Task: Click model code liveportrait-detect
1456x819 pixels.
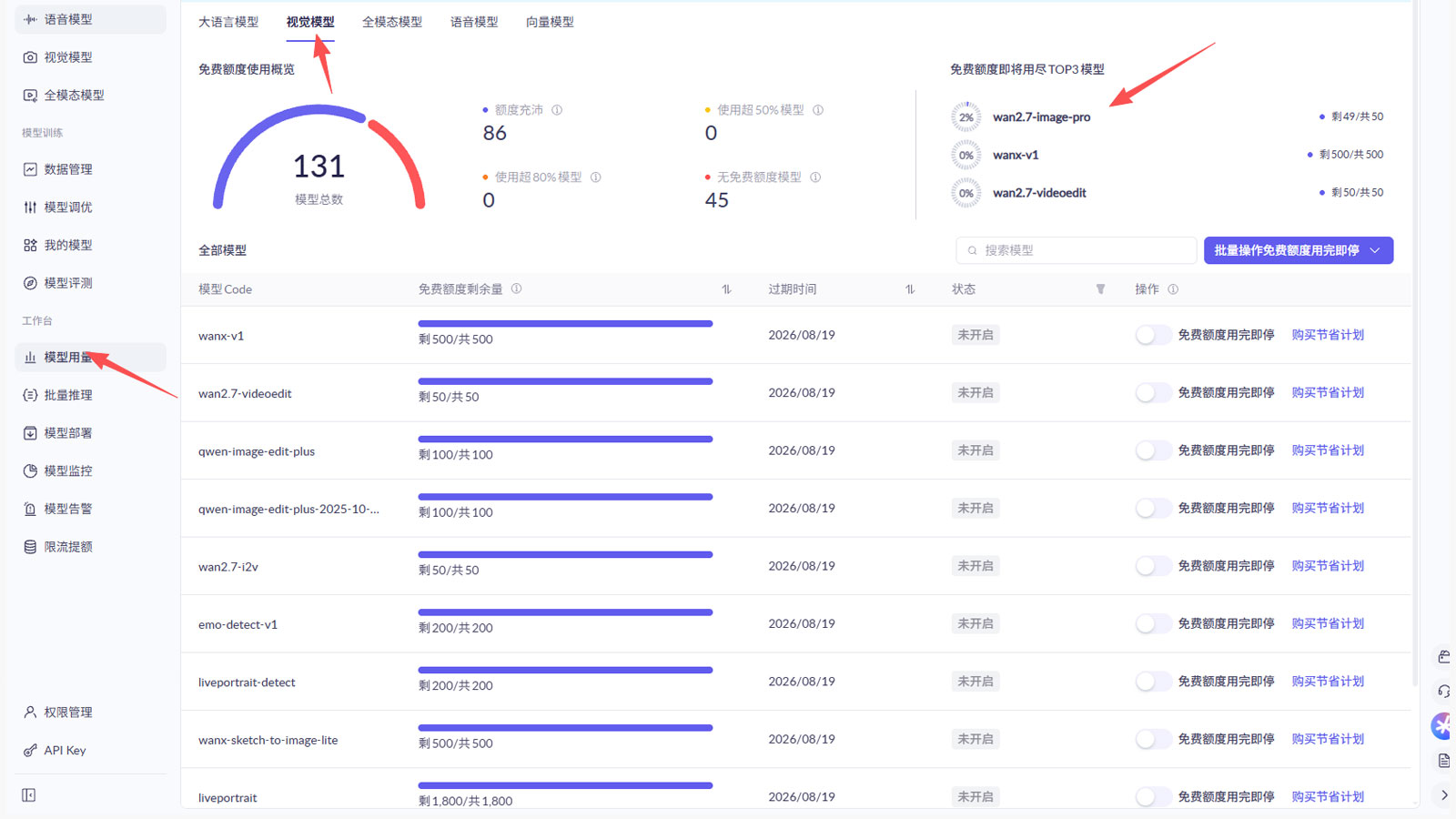Action: pos(247,682)
